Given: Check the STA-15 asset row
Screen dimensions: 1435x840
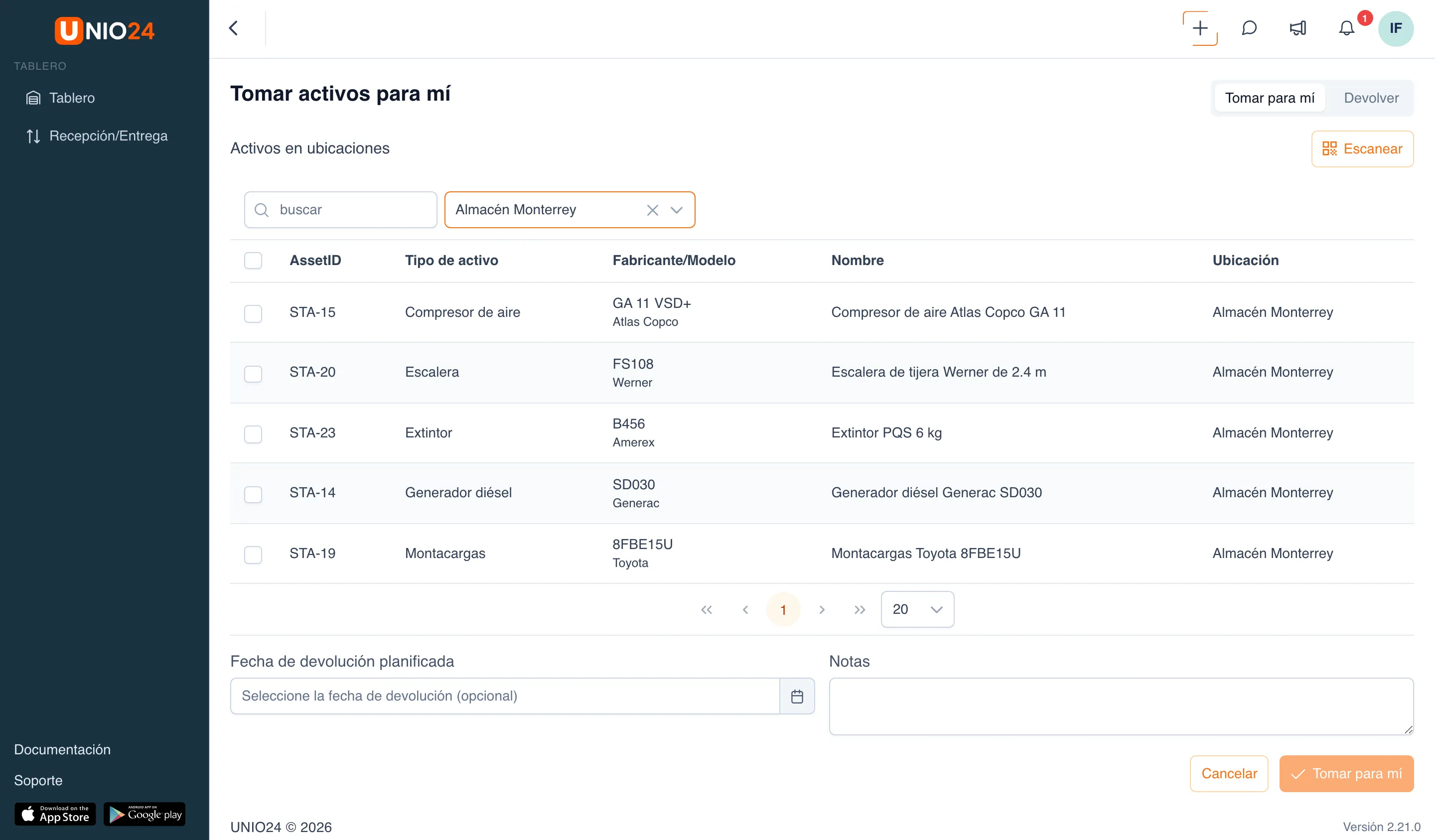Looking at the screenshot, I should click(x=253, y=313).
